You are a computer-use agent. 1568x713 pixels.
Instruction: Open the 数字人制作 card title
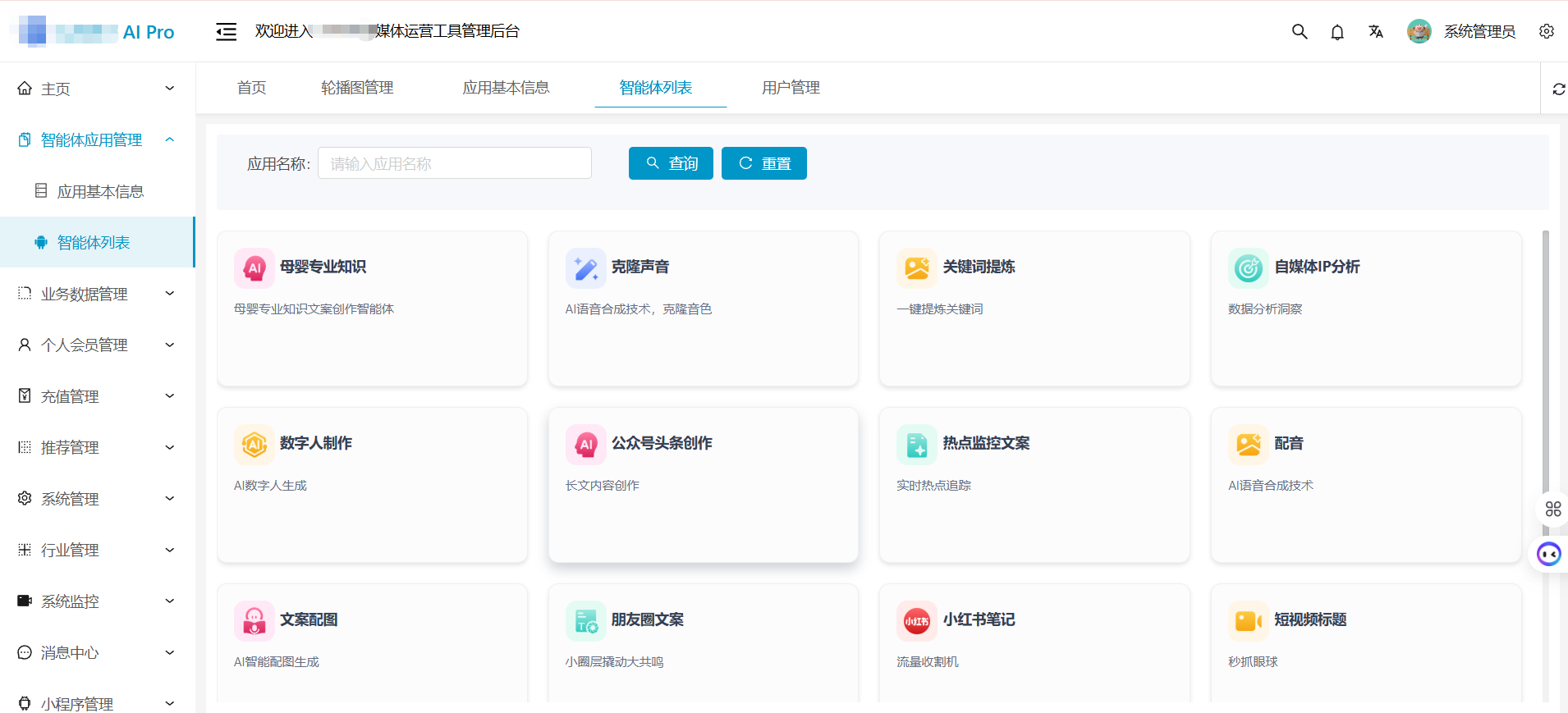pyautogui.click(x=316, y=443)
